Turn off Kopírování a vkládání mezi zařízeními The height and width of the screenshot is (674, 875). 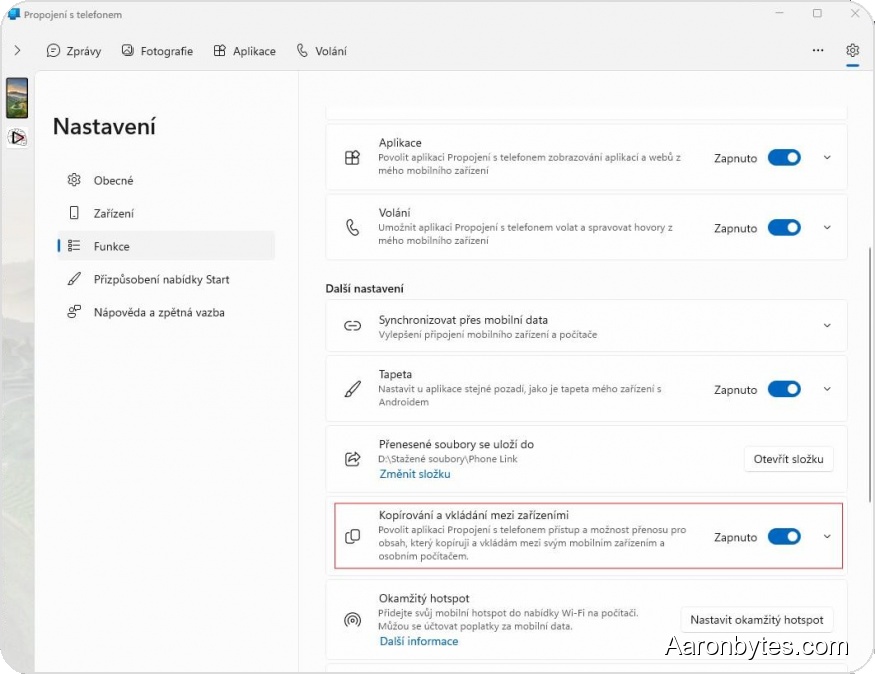point(784,536)
